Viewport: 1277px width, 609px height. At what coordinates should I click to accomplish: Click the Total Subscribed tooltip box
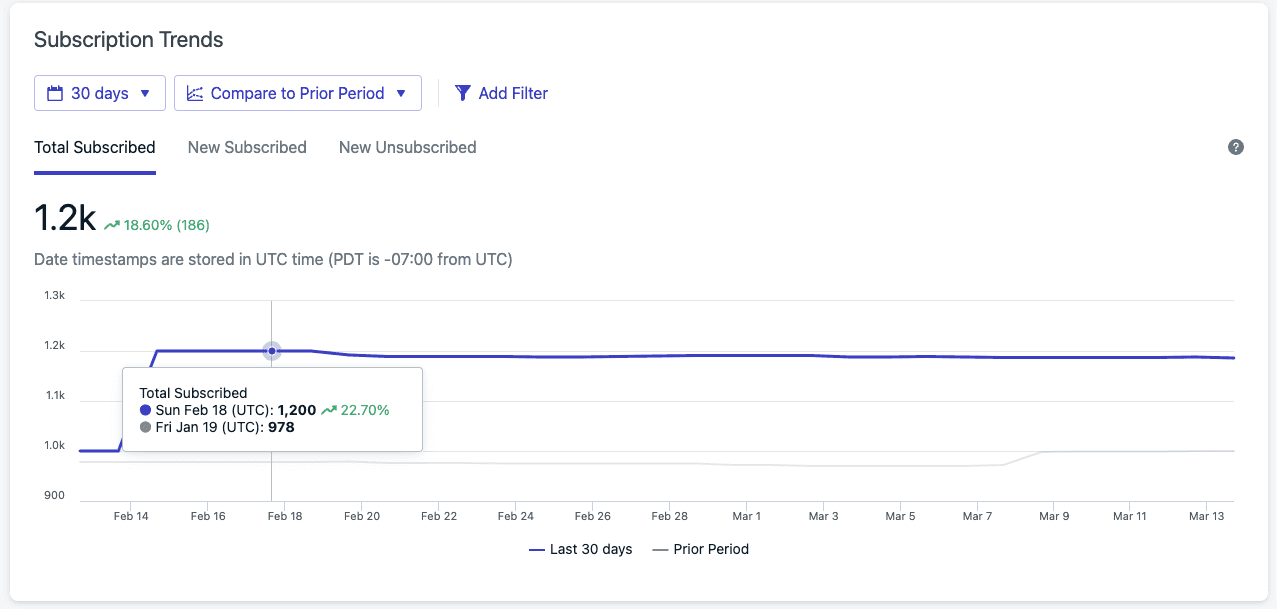[271, 409]
